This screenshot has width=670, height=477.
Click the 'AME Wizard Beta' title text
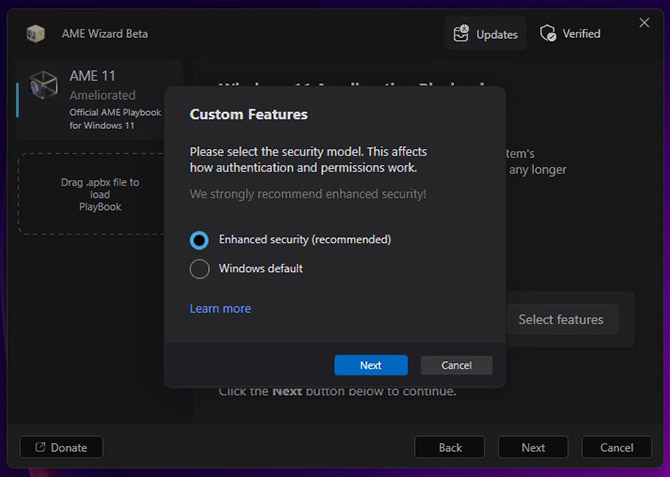coord(105,33)
